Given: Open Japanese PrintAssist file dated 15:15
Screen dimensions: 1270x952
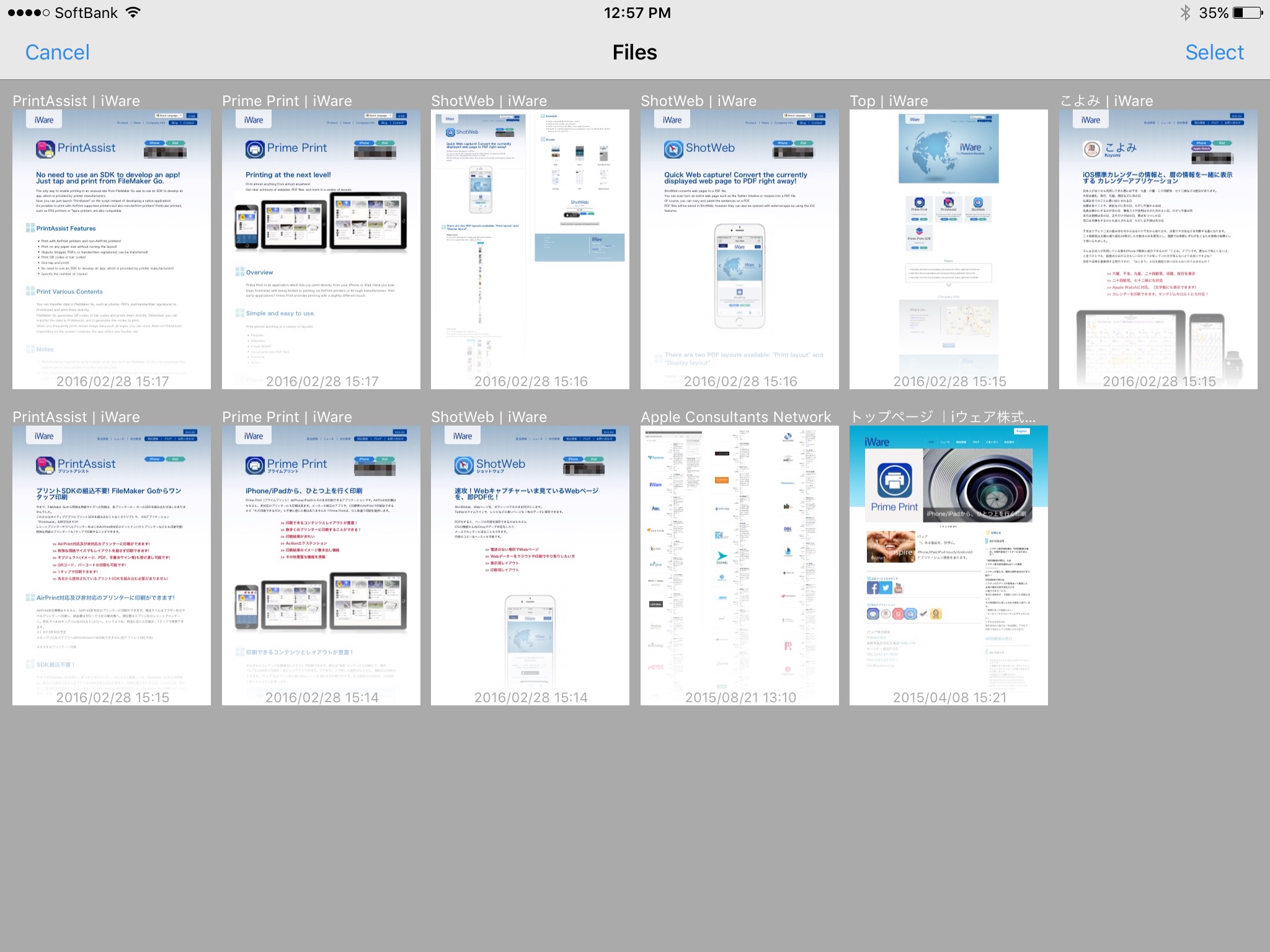Looking at the screenshot, I should click(x=112, y=565).
